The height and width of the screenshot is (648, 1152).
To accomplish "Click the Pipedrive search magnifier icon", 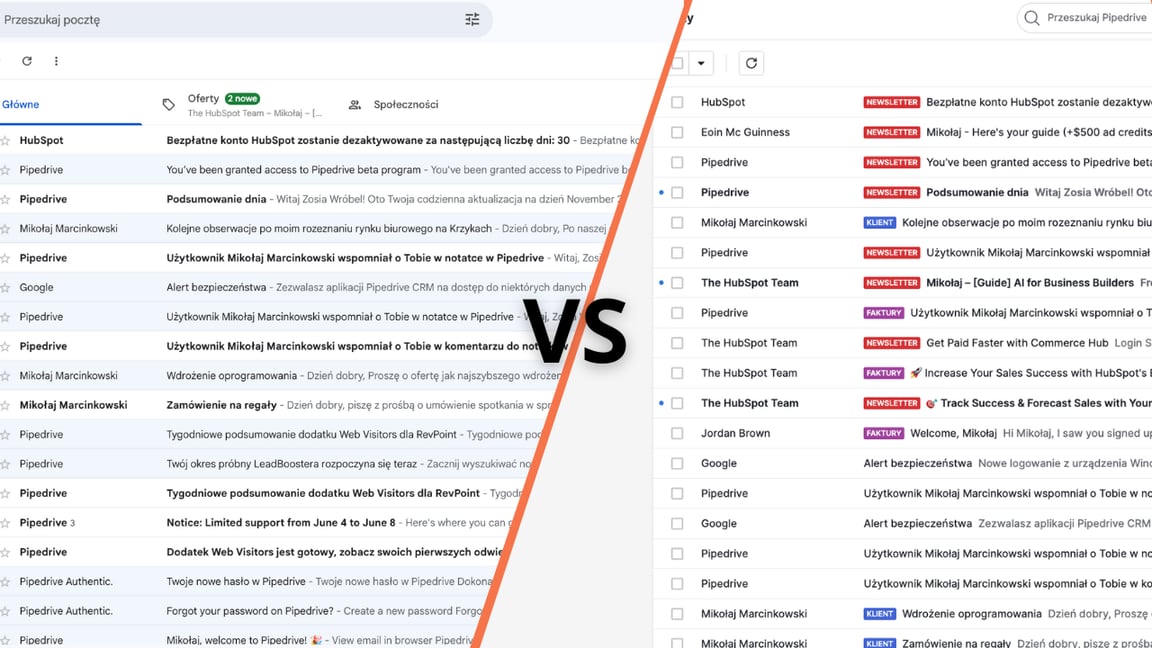I will pyautogui.click(x=1032, y=18).
